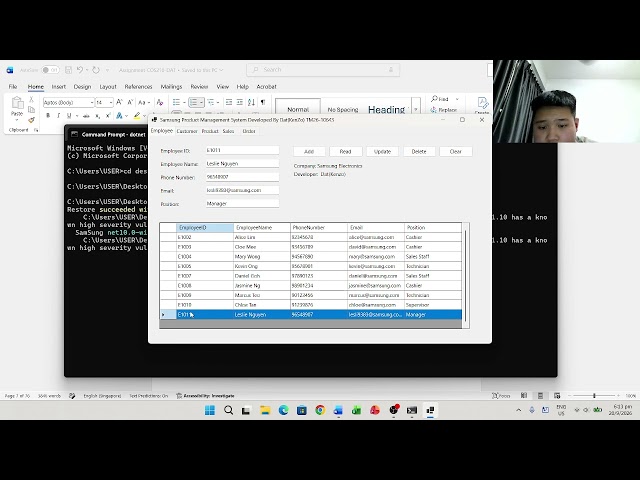
Task: Click Text Effects icon in Word
Action: [119, 116]
